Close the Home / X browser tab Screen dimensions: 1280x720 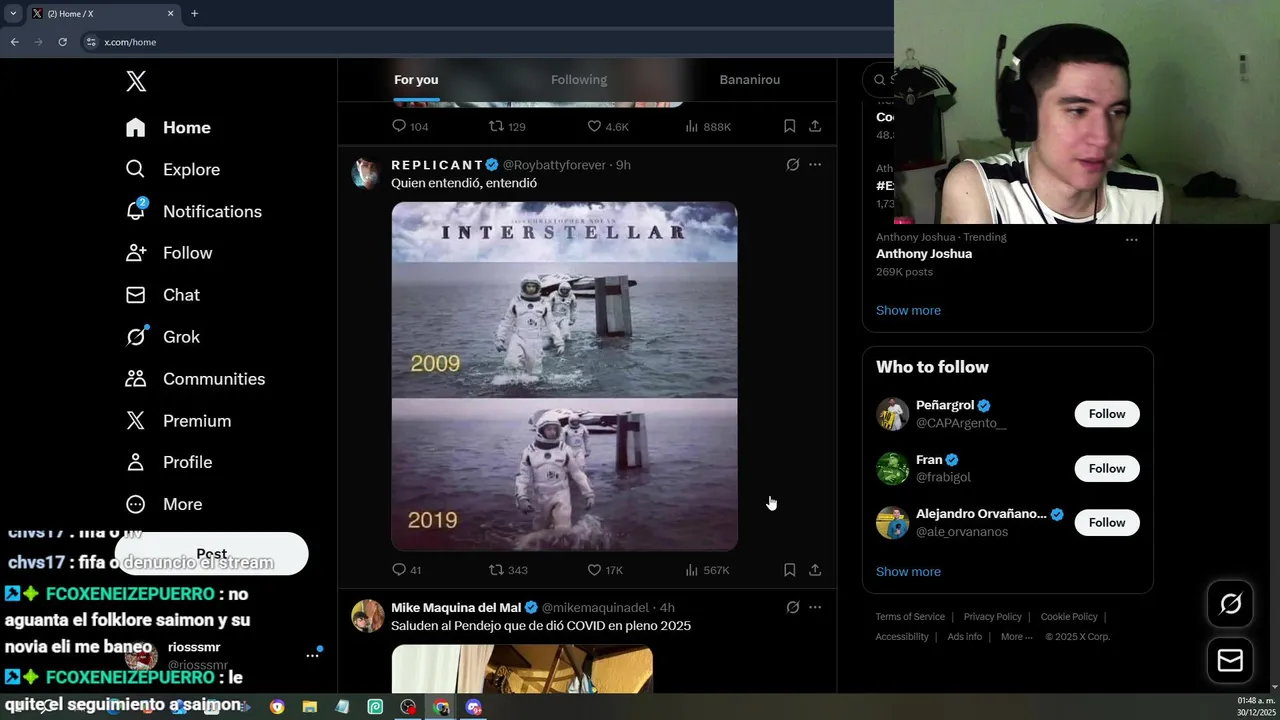[170, 14]
